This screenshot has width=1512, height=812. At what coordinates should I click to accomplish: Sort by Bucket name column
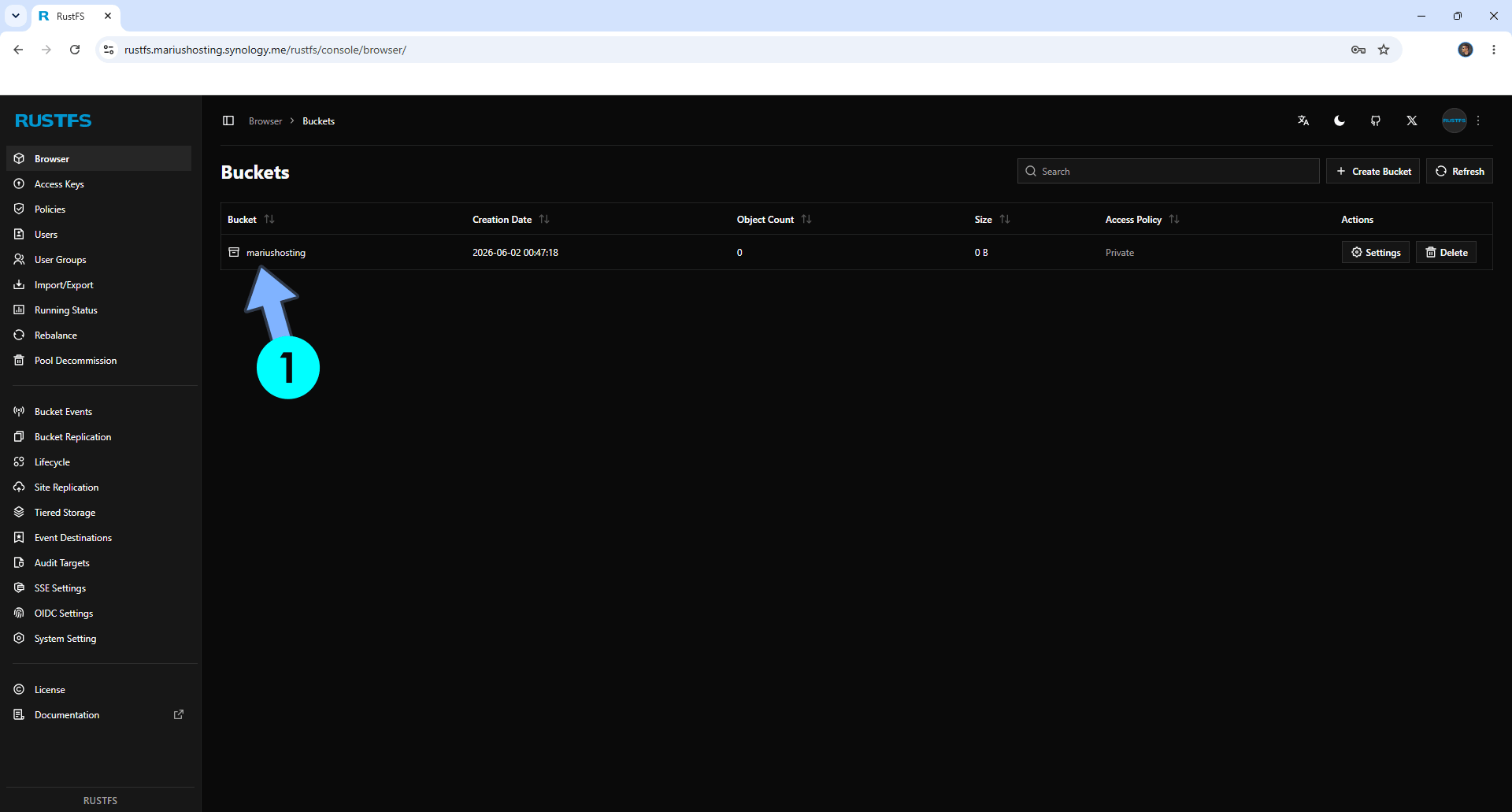[250, 219]
